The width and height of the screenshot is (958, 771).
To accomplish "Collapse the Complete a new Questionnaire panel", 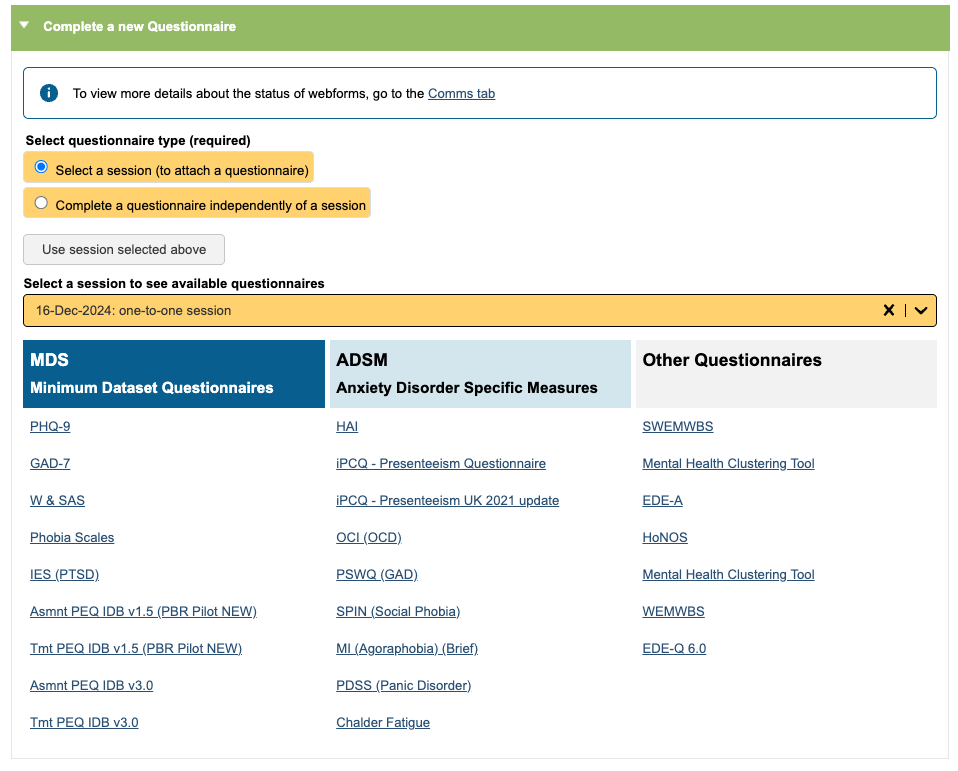I will click(x=25, y=26).
